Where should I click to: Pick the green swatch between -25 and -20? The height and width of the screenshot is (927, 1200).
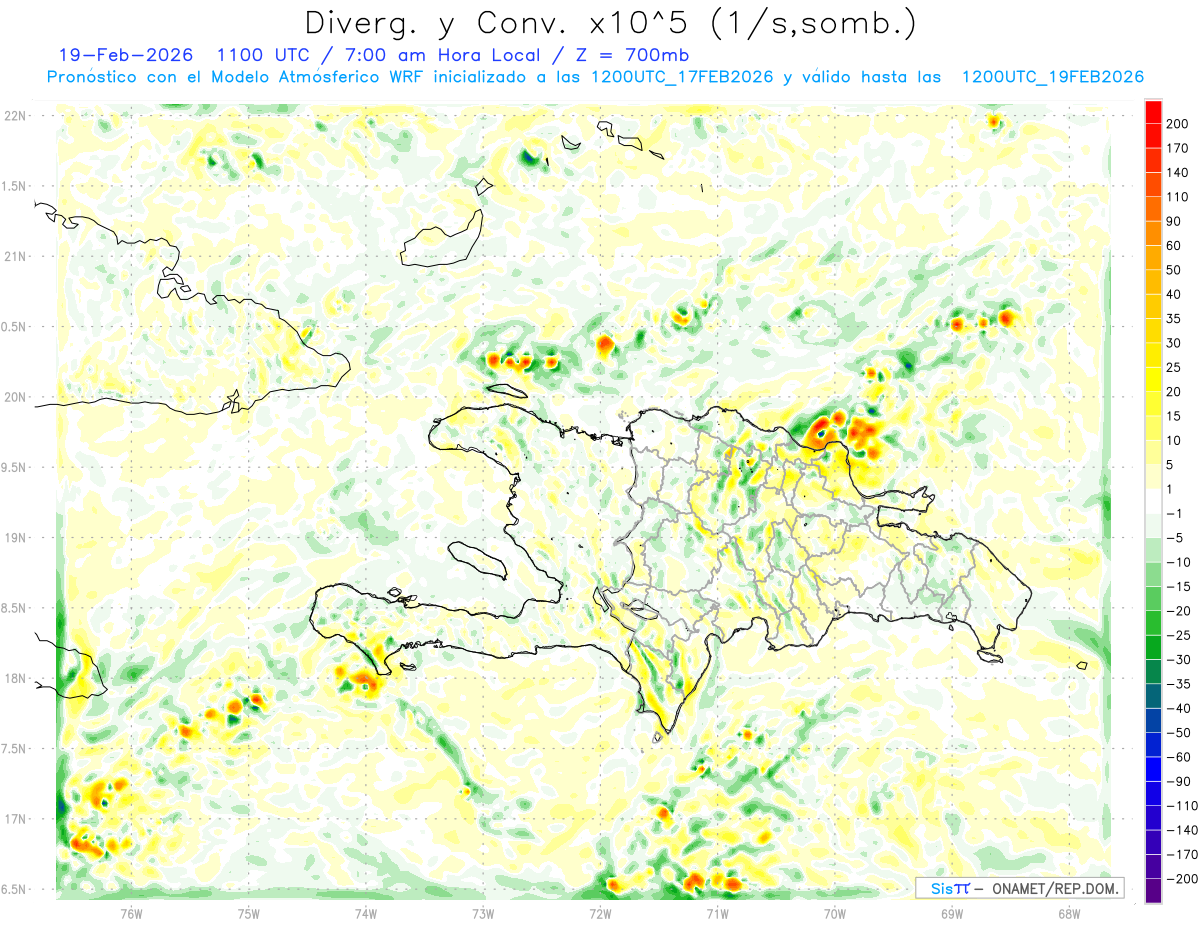pyautogui.click(x=1153, y=623)
